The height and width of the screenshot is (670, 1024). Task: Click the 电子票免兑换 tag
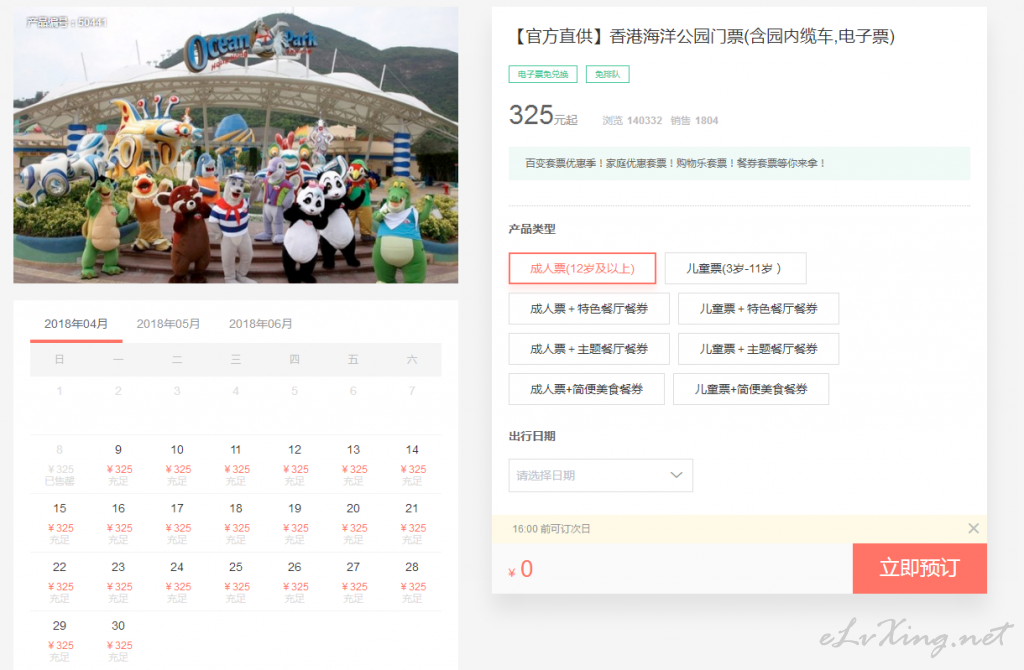coord(543,74)
